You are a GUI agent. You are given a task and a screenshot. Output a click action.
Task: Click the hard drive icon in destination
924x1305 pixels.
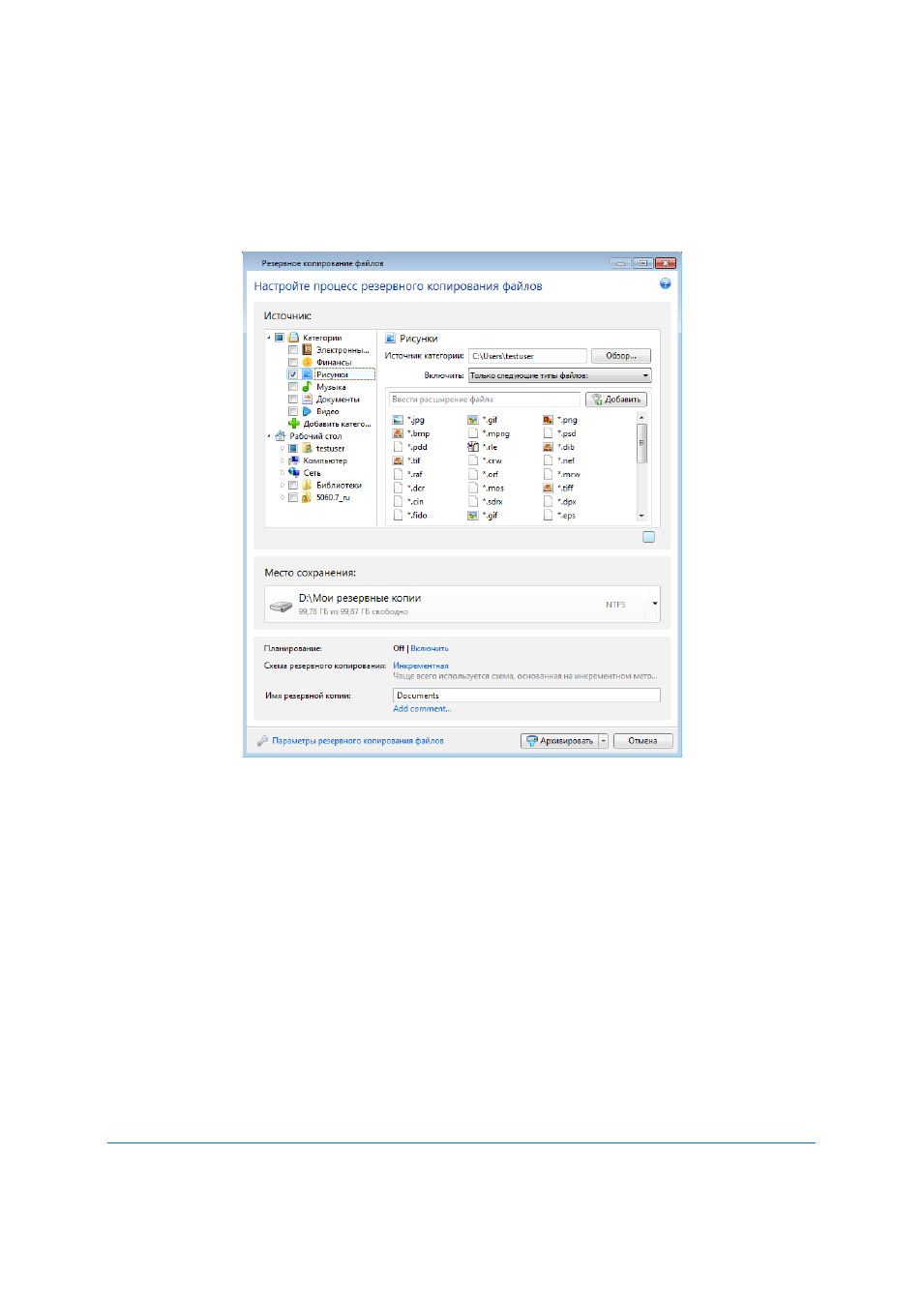[281, 606]
